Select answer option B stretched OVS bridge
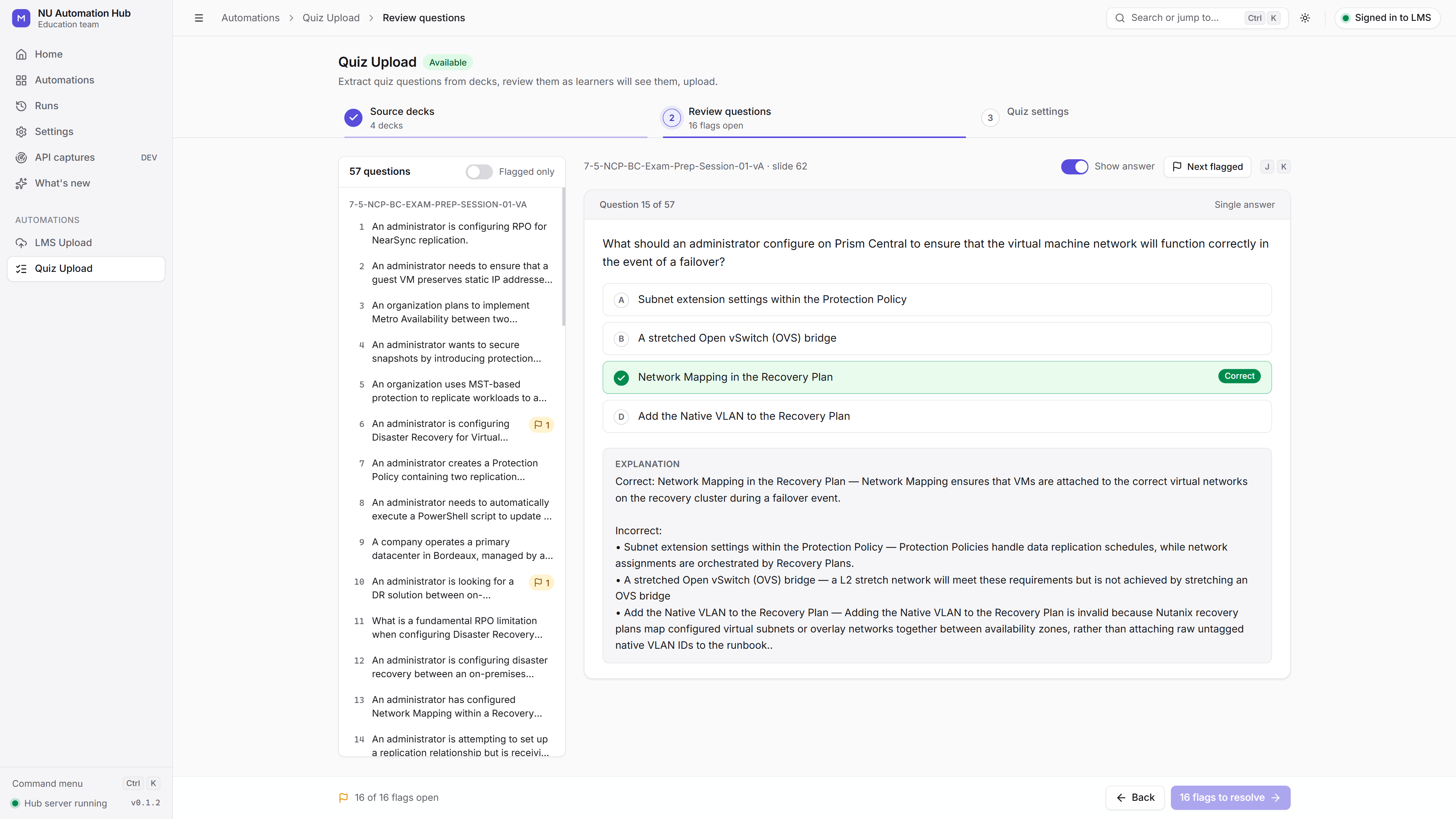 click(x=937, y=338)
